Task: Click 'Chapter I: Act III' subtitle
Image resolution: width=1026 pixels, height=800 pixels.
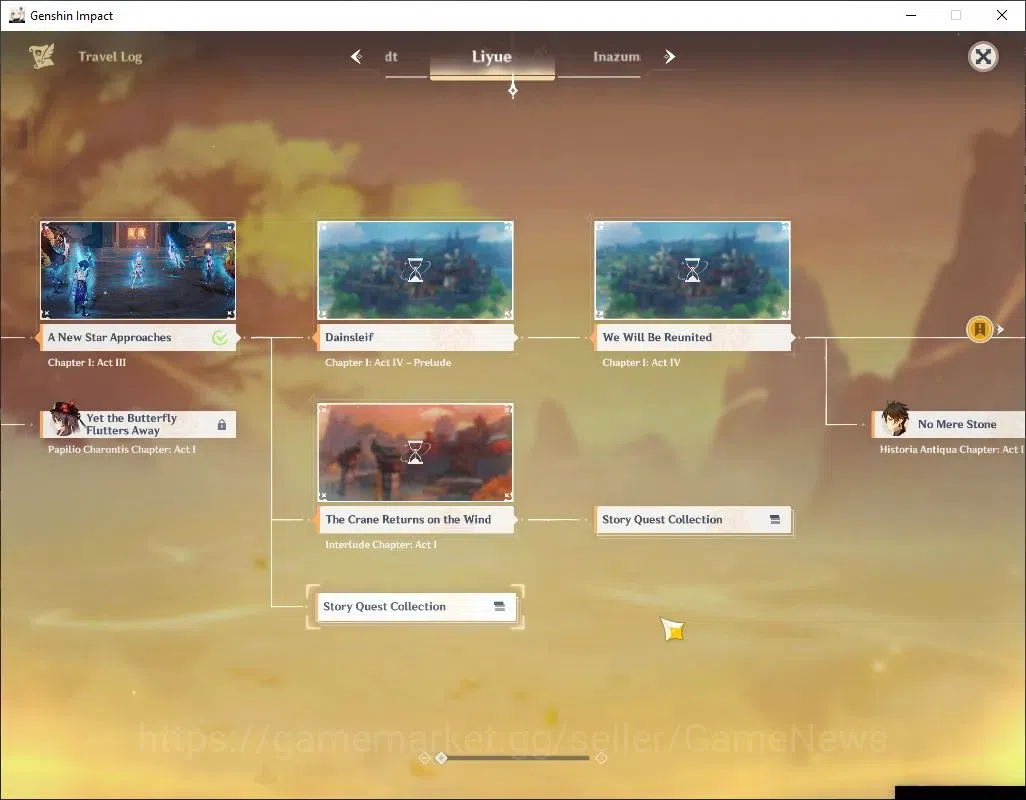Action: click(x=87, y=362)
